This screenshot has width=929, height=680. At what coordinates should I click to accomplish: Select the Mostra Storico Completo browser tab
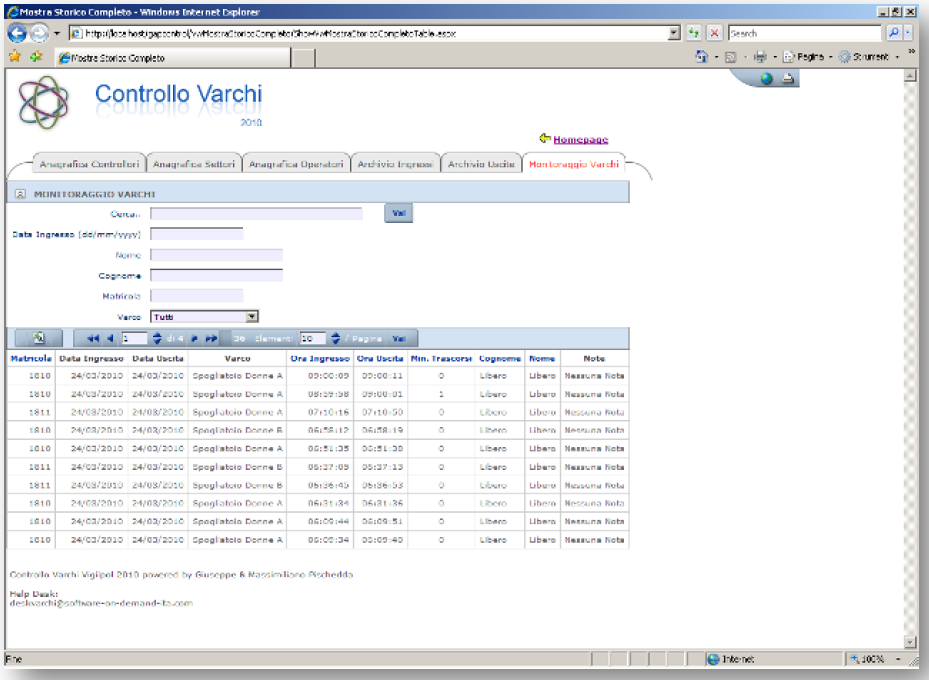click(x=173, y=57)
